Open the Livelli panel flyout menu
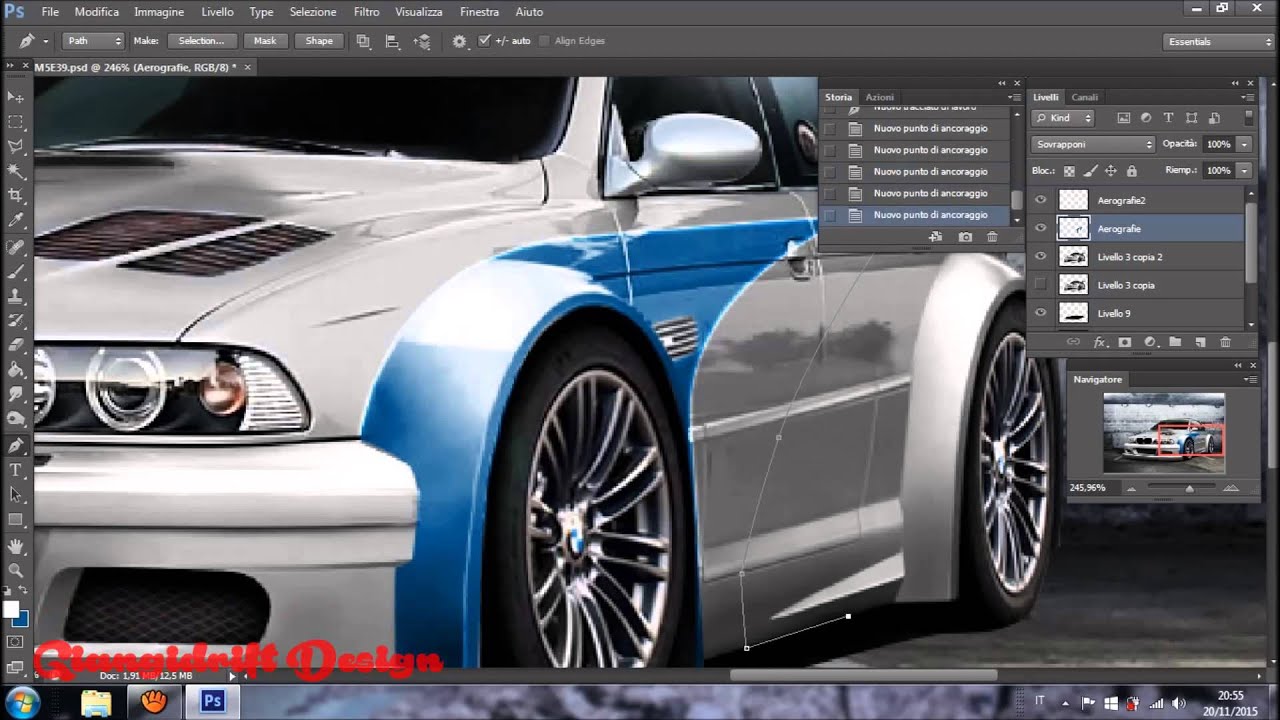Image resolution: width=1280 pixels, height=720 pixels. [x=1248, y=97]
